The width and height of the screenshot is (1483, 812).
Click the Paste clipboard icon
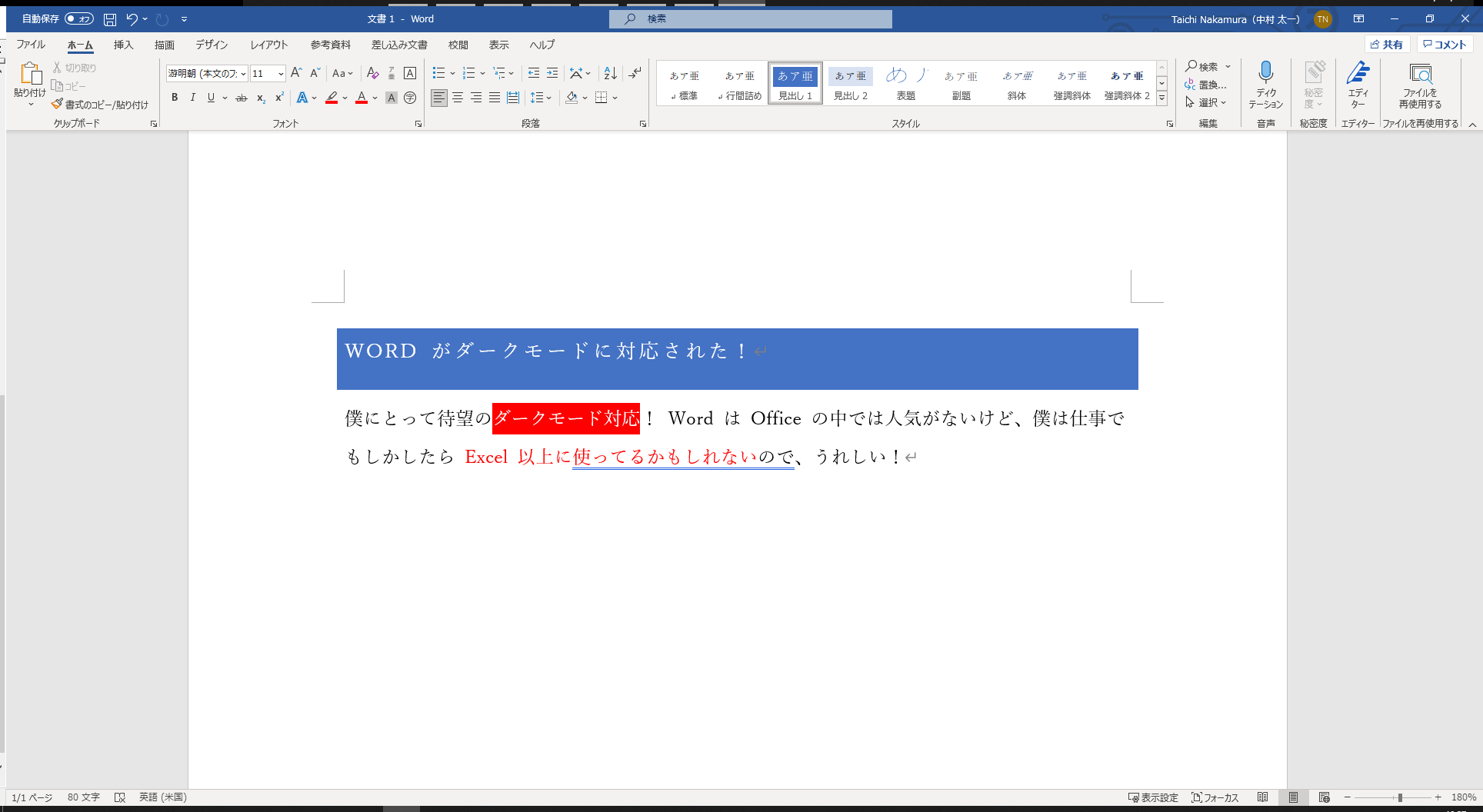[x=31, y=73]
